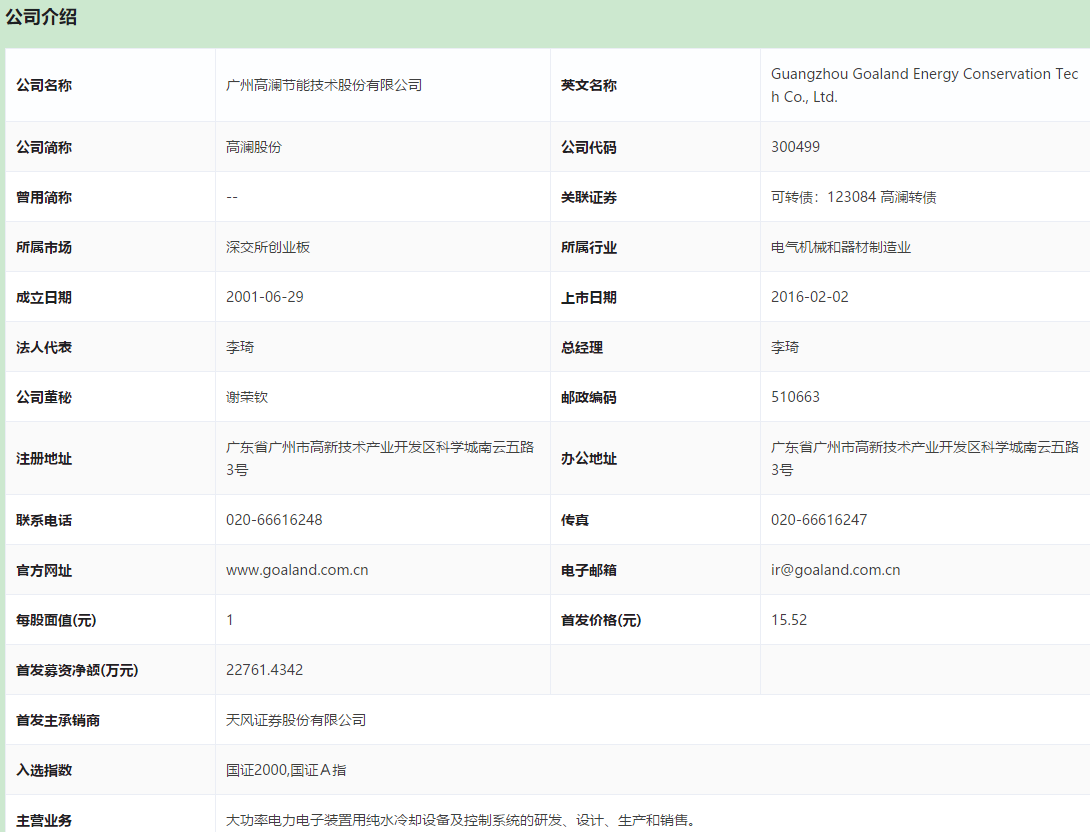The width and height of the screenshot is (1090, 832).
Task: Click the industry value 电气机械和器材制造业
Action: click(x=840, y=247)
